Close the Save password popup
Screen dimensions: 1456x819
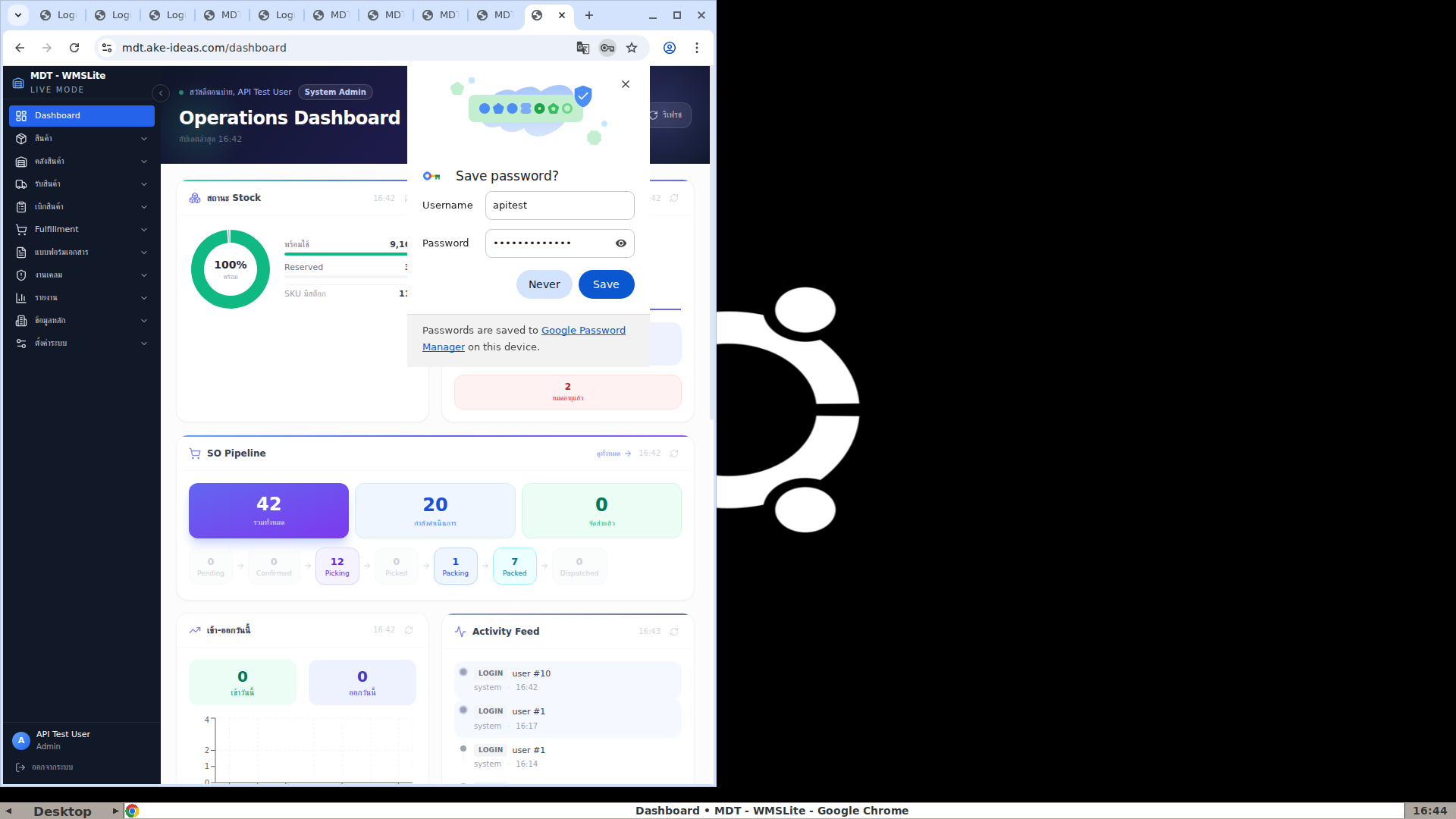tap(626, 84)
